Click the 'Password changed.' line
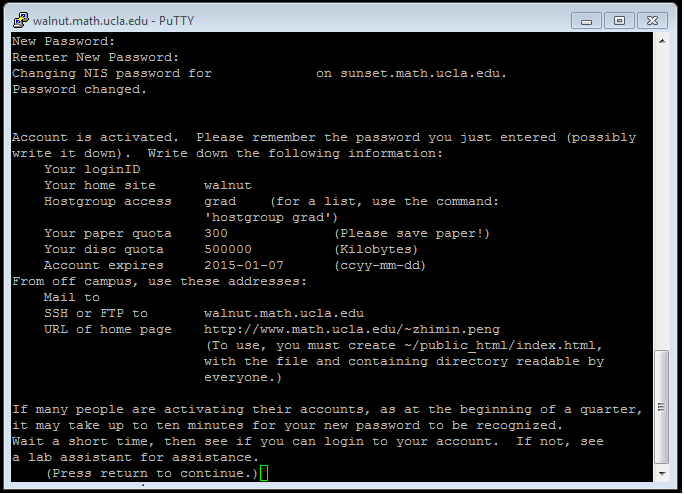The image size is (684, 494). (79, 89)
